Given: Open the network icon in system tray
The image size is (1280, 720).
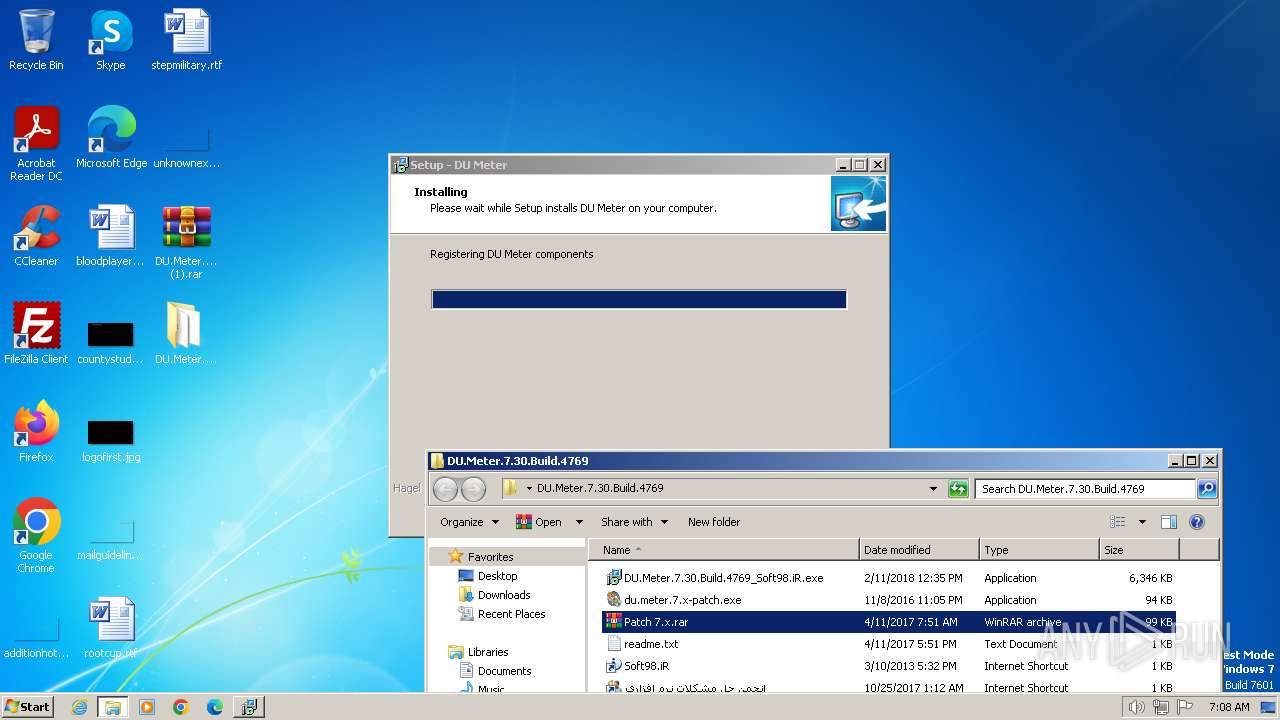Looking at the screenshot, I should pos(1163,707).
